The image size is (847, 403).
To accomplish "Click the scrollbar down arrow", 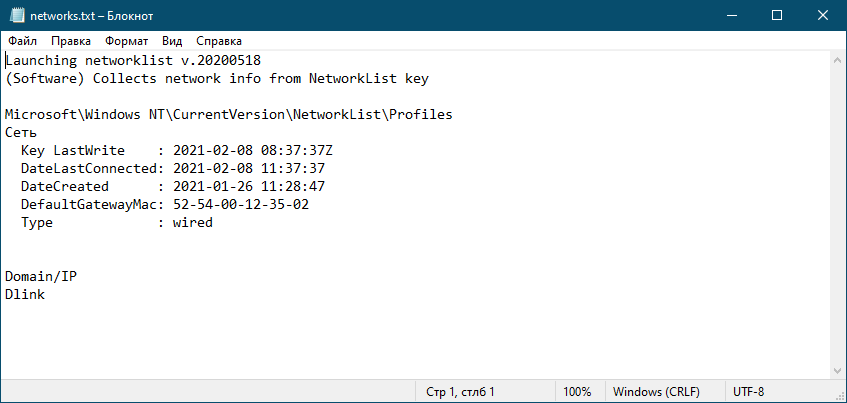I will point(837,371).
